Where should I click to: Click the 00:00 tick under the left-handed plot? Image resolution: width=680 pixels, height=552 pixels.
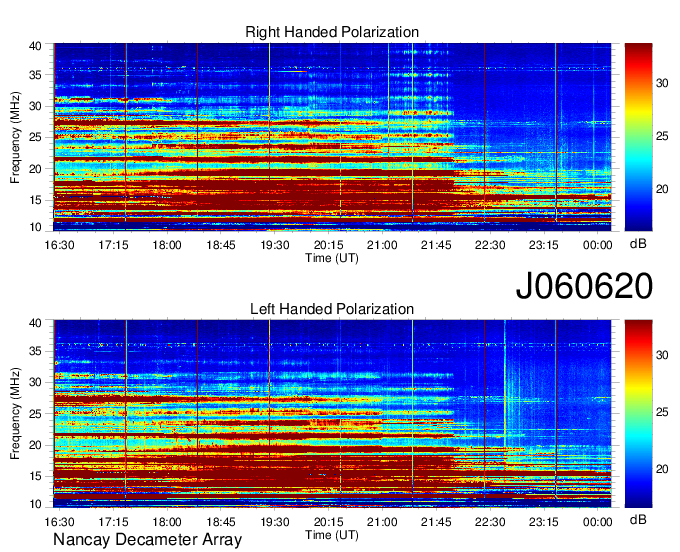point(597,522)
